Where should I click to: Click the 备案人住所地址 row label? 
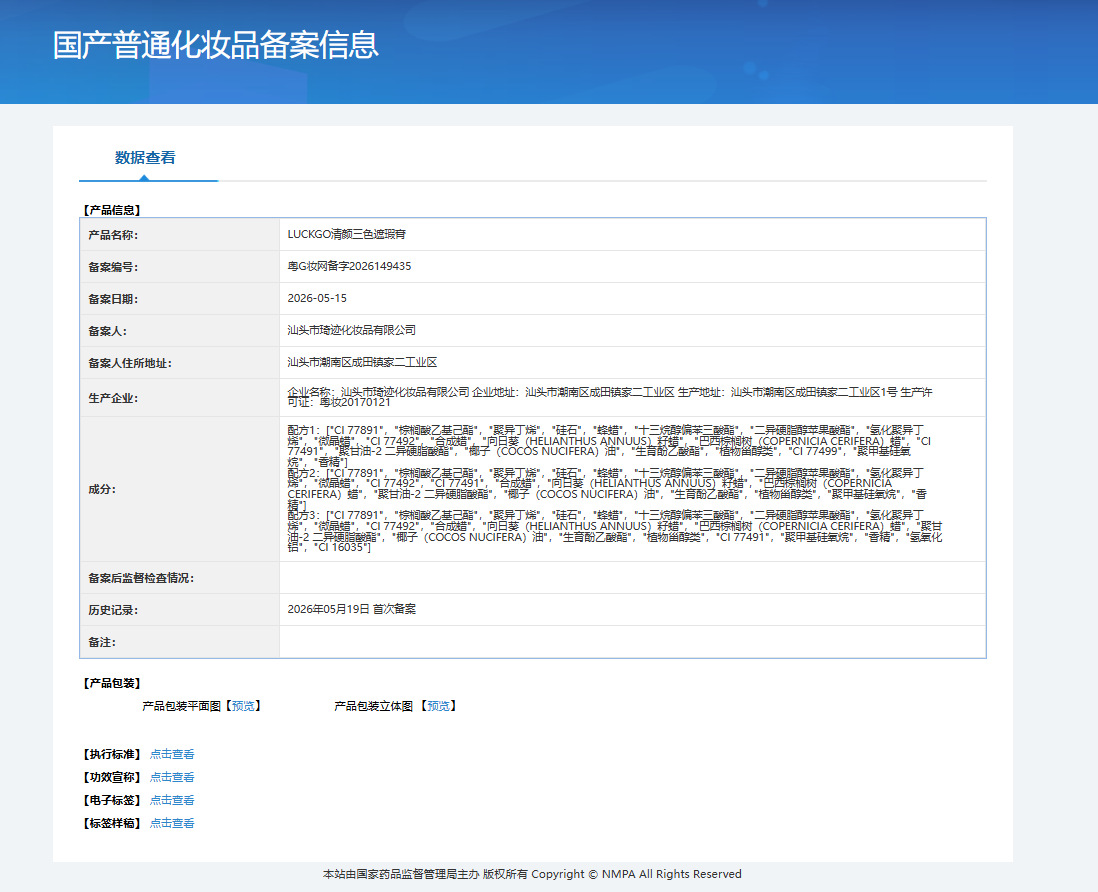(x=130, y=363)
